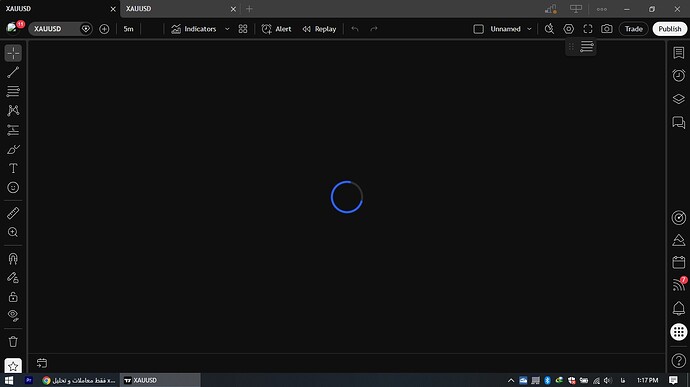Take a chart snapshot camera icon

tap(607, 29)
